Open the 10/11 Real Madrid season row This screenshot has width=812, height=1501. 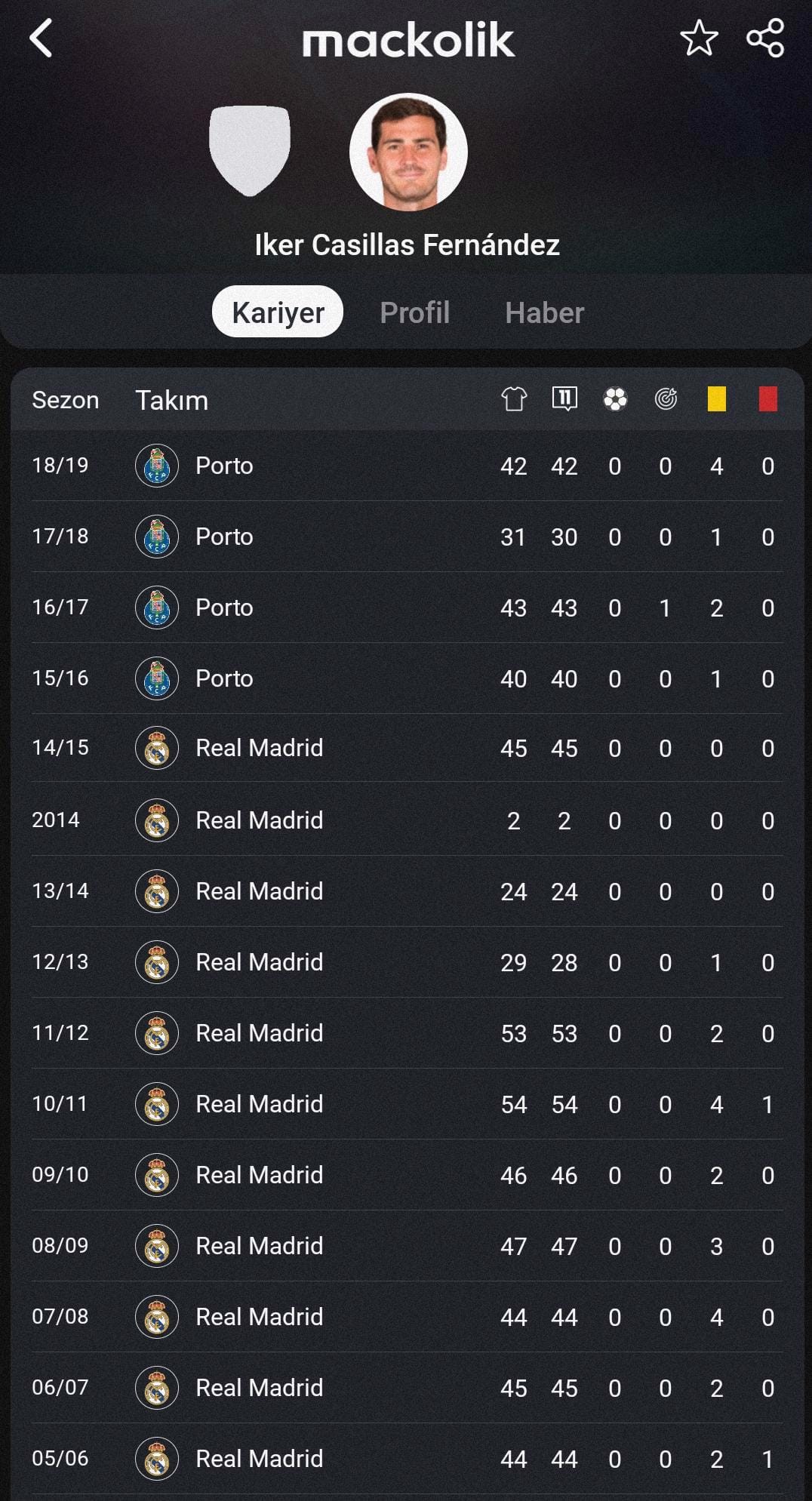(406, 1104)
